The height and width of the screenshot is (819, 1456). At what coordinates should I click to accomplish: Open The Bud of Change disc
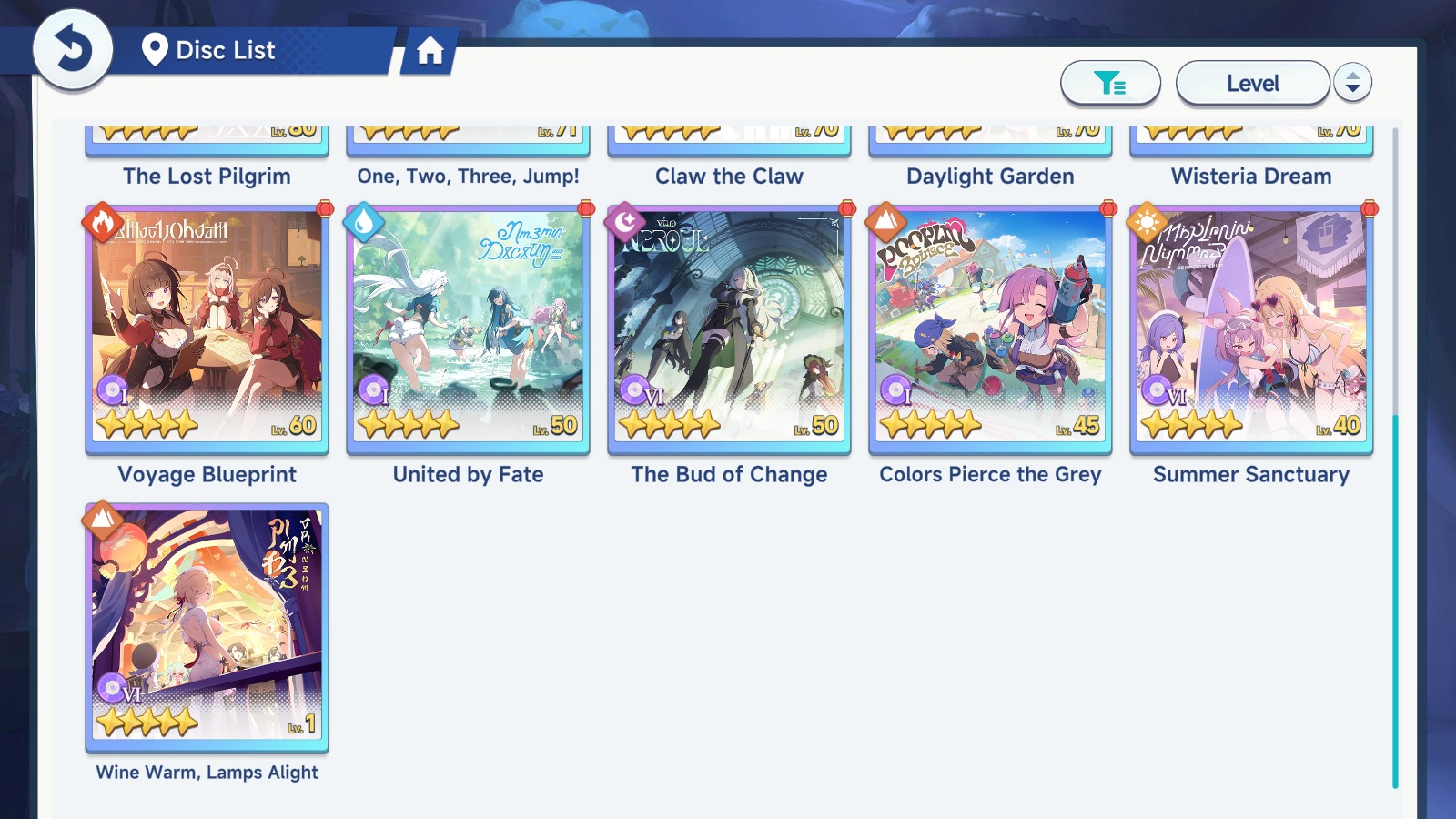730,329
